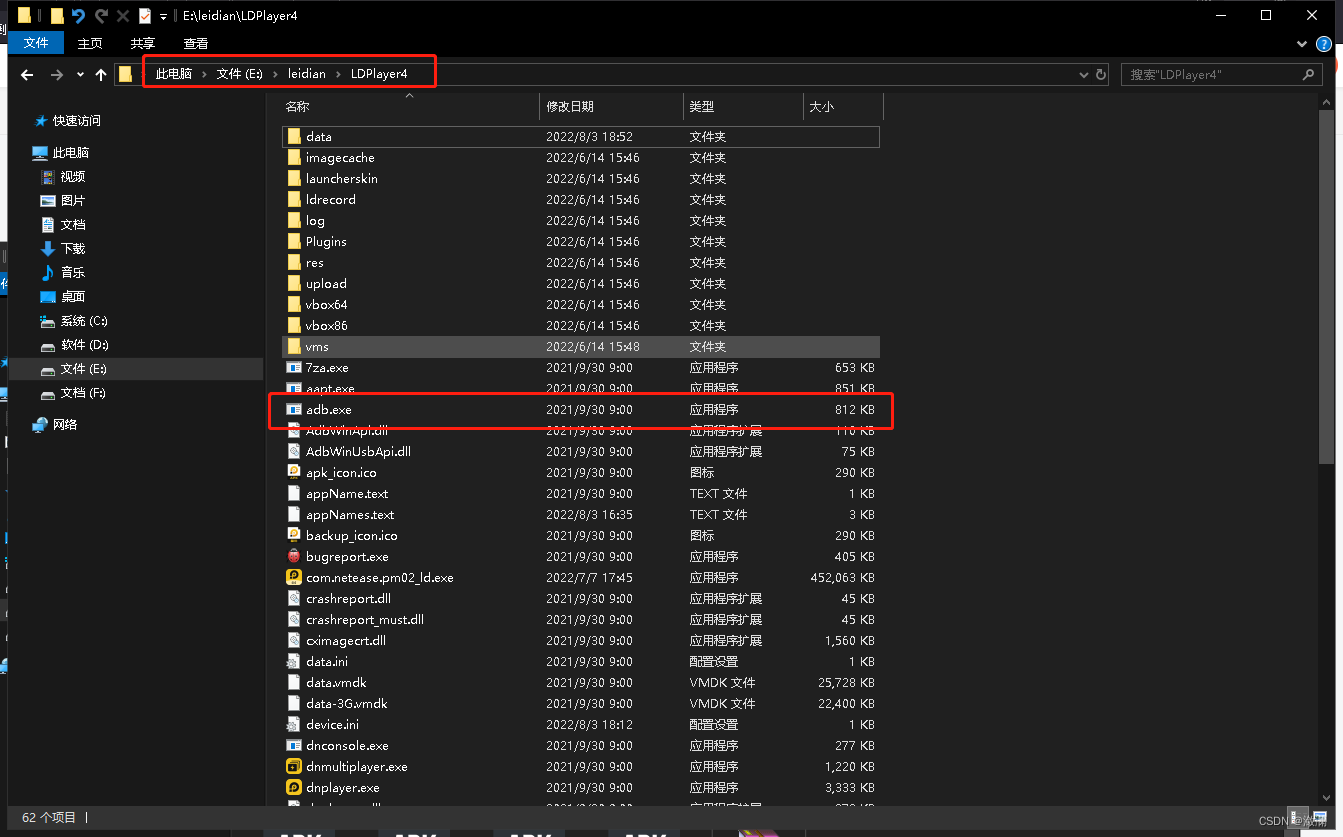This screenshot has height=837, width=1343.
Task: Select the folder named vbox64
Action: 327,304
